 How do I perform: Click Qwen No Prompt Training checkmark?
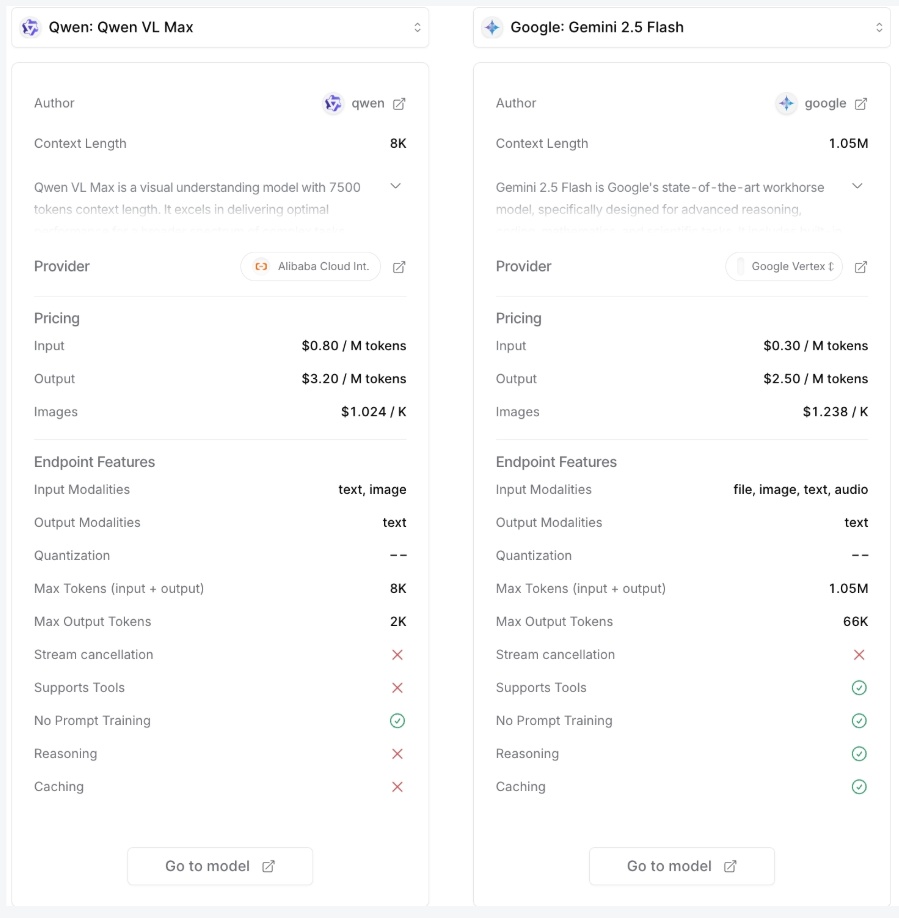(397, 721)
